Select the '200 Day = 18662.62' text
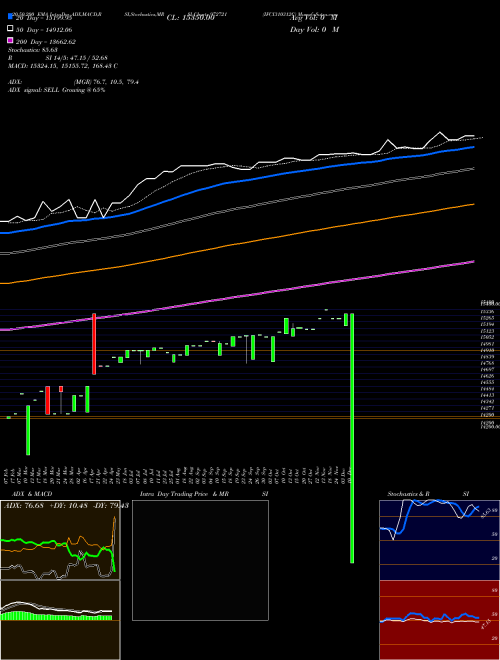Image resolution: width=500 pixels, height=660 pixels. click(x=46, y=42)
